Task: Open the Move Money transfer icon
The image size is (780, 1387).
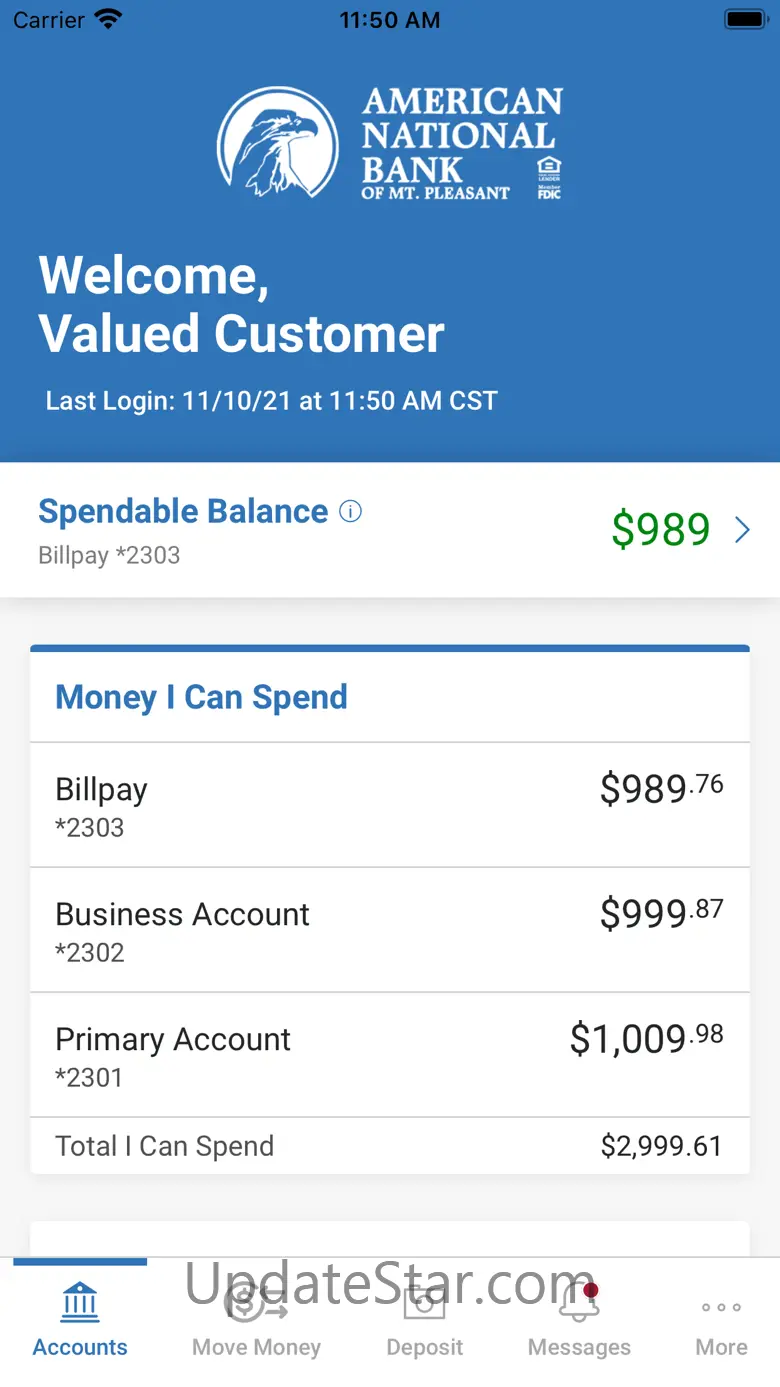Action: pyautogui.click(x=256, y=1301)
